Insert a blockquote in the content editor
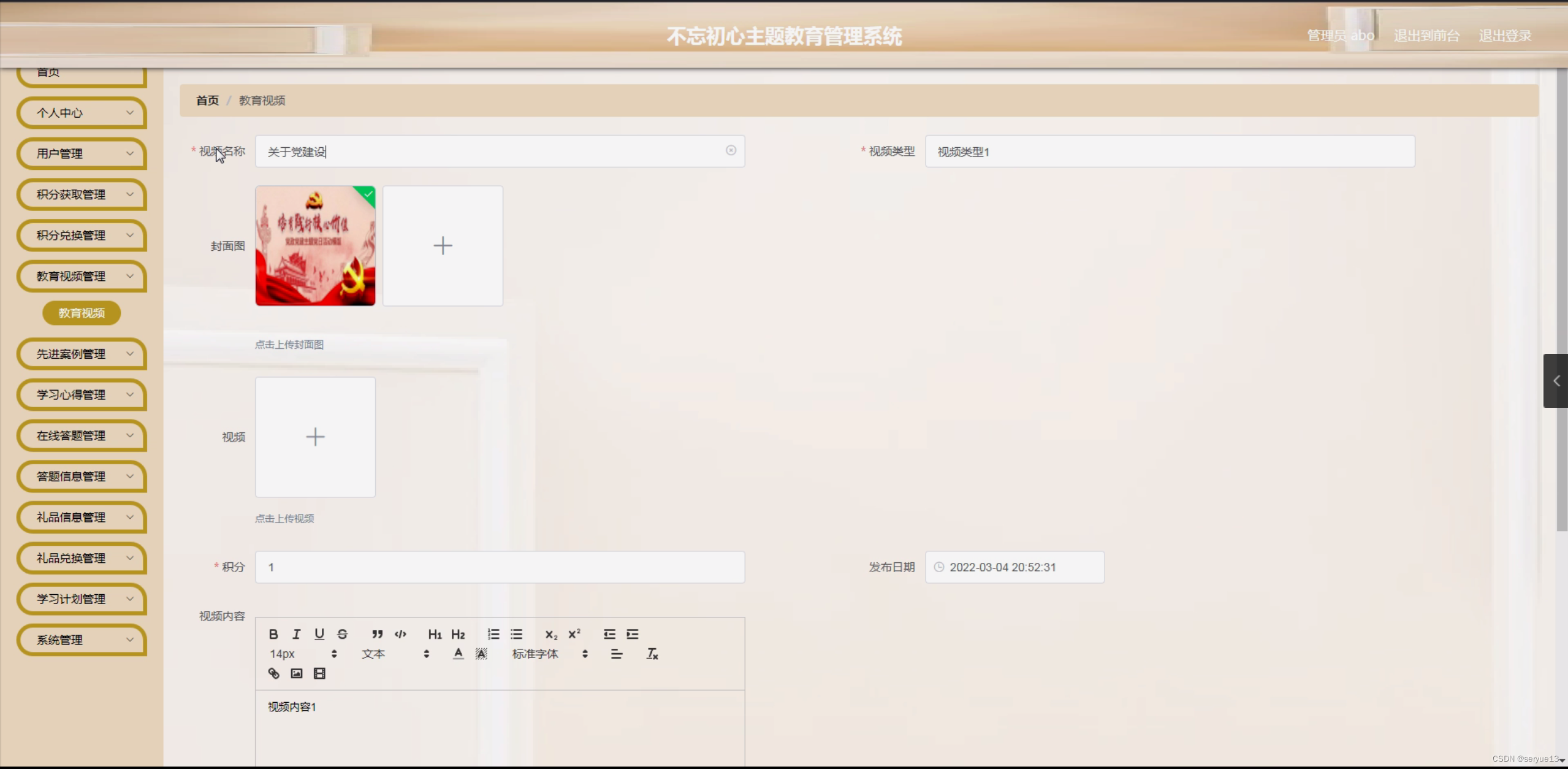1568x769 pixels. click(x=376, y=634)
